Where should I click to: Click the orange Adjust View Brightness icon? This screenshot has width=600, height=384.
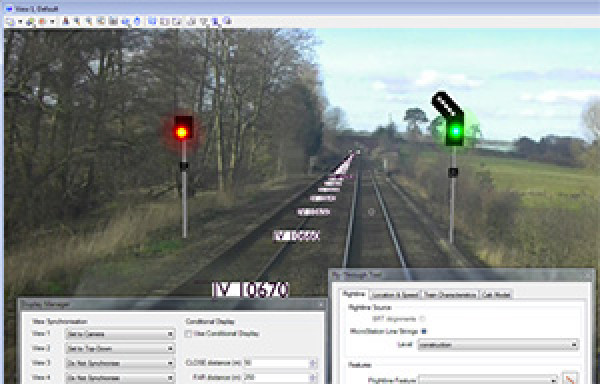pyautogui.click(x=42, y=21)
